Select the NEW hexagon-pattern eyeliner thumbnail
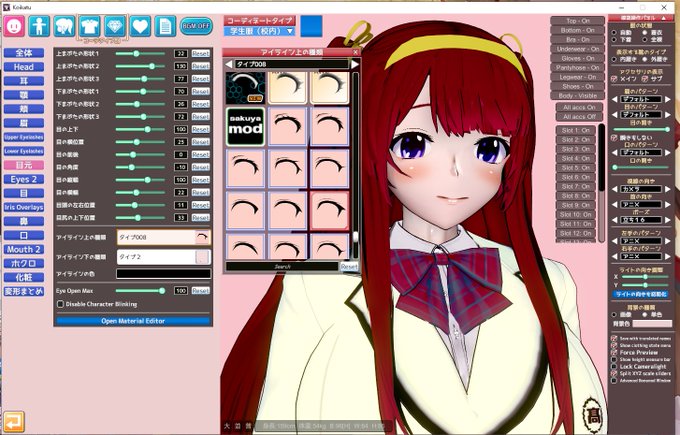The height and width of the screenshot is (435, 680). point(245,88)
